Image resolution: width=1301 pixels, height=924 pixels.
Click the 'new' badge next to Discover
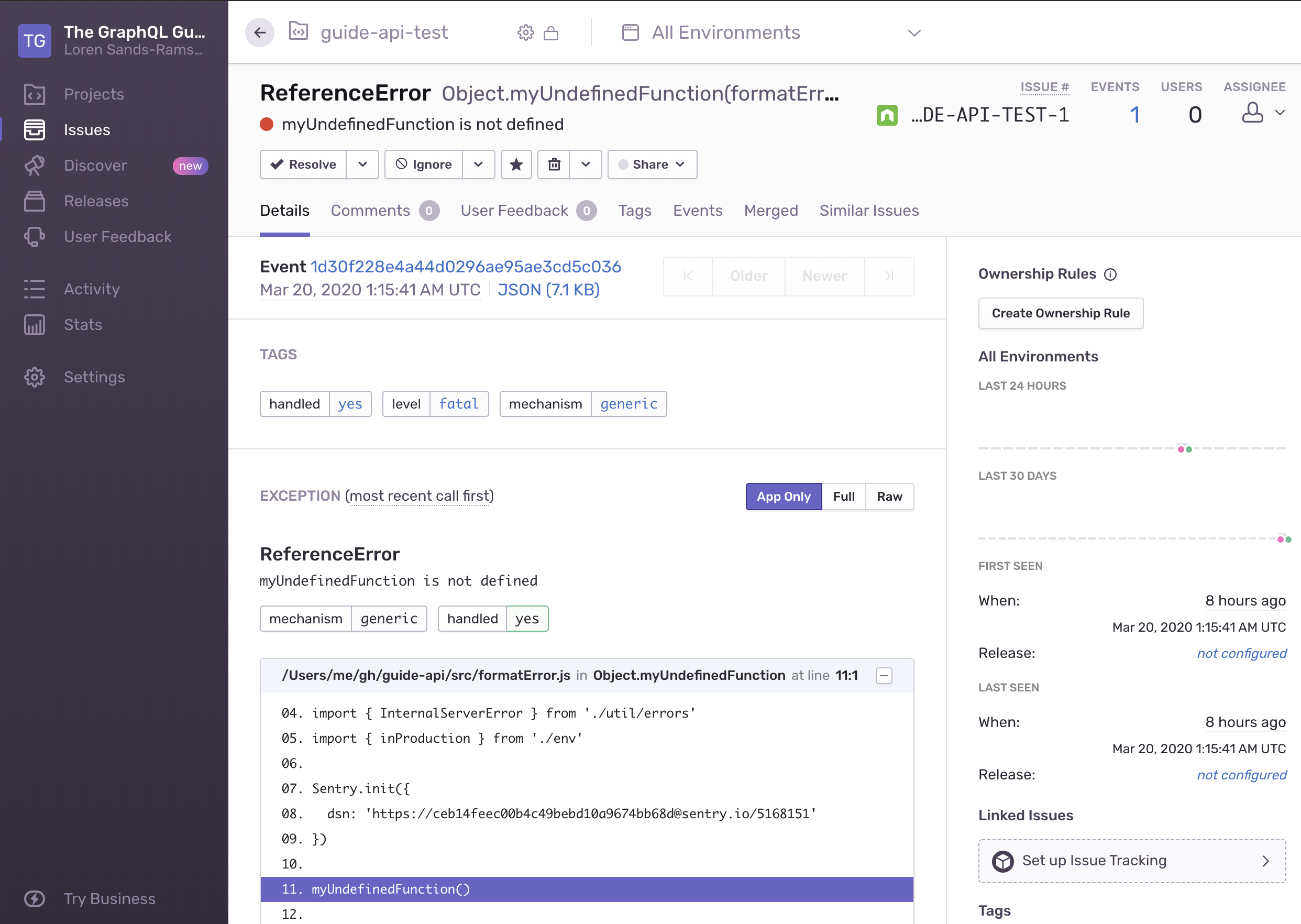pyautogui.click(x=190, y=166)
